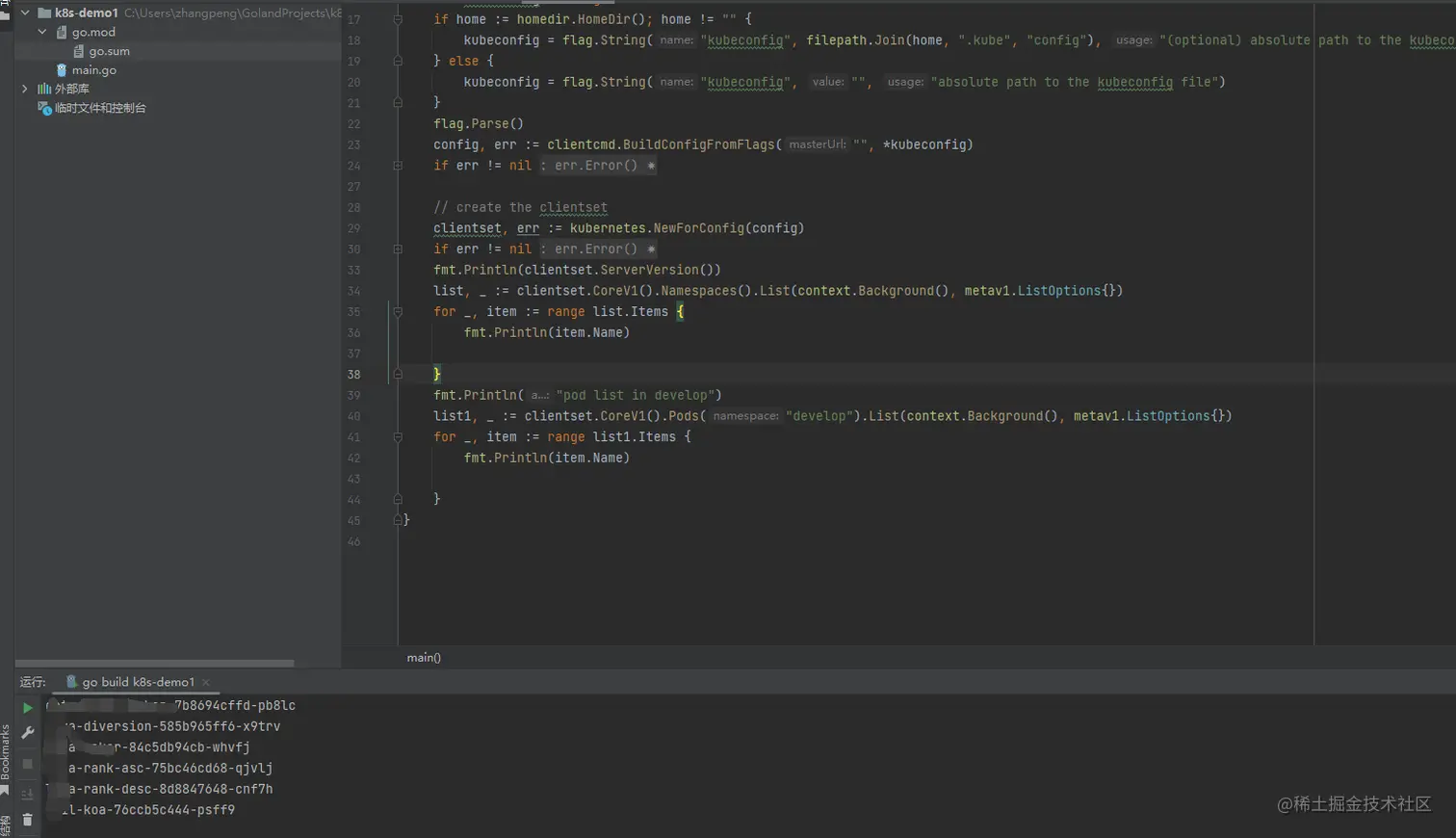Click fold end marker at line 45

pyautogui.click(x=398, y=520)
